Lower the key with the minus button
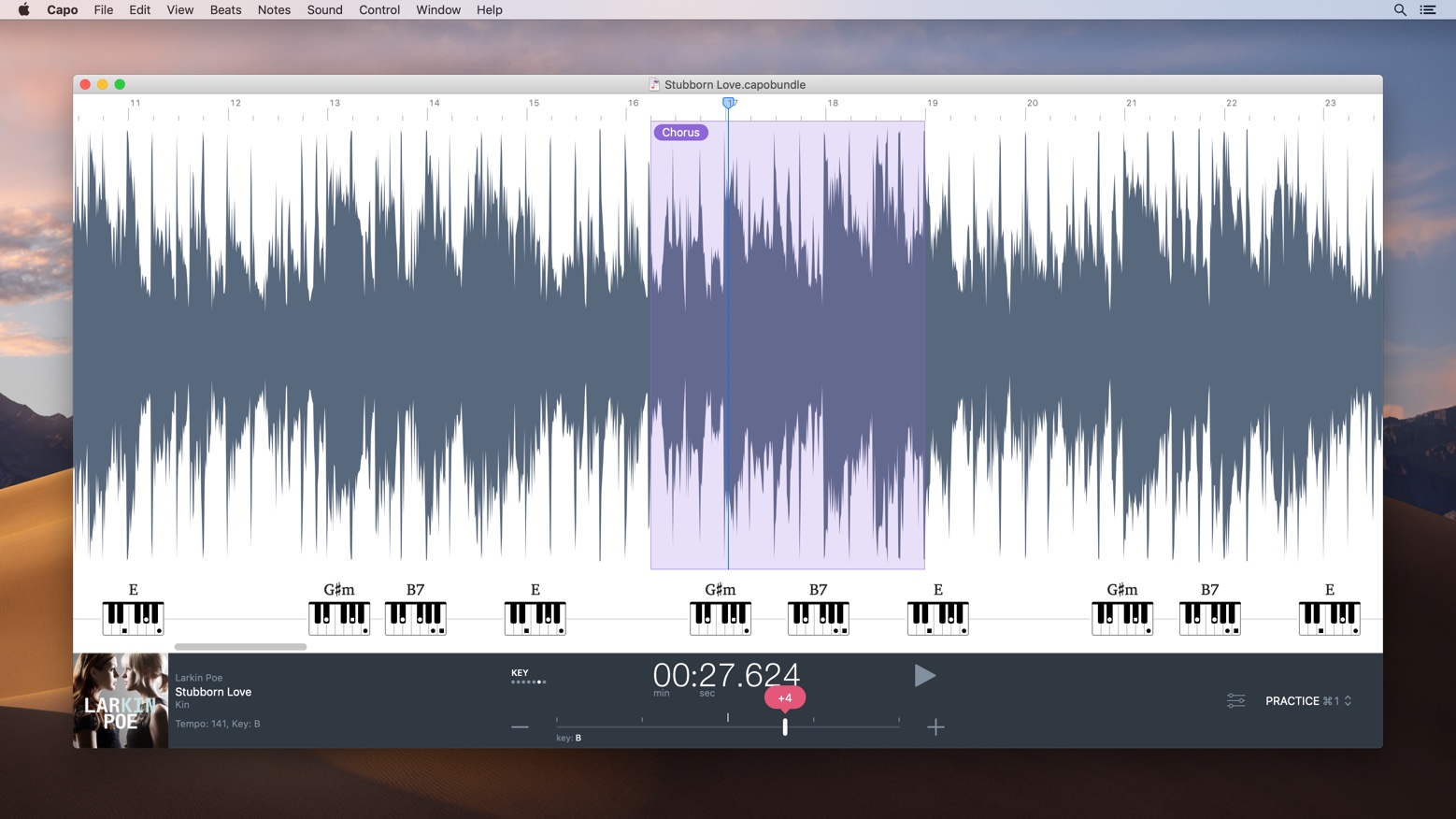This screenshot has width=1456, height=819. tap(520, 727)
